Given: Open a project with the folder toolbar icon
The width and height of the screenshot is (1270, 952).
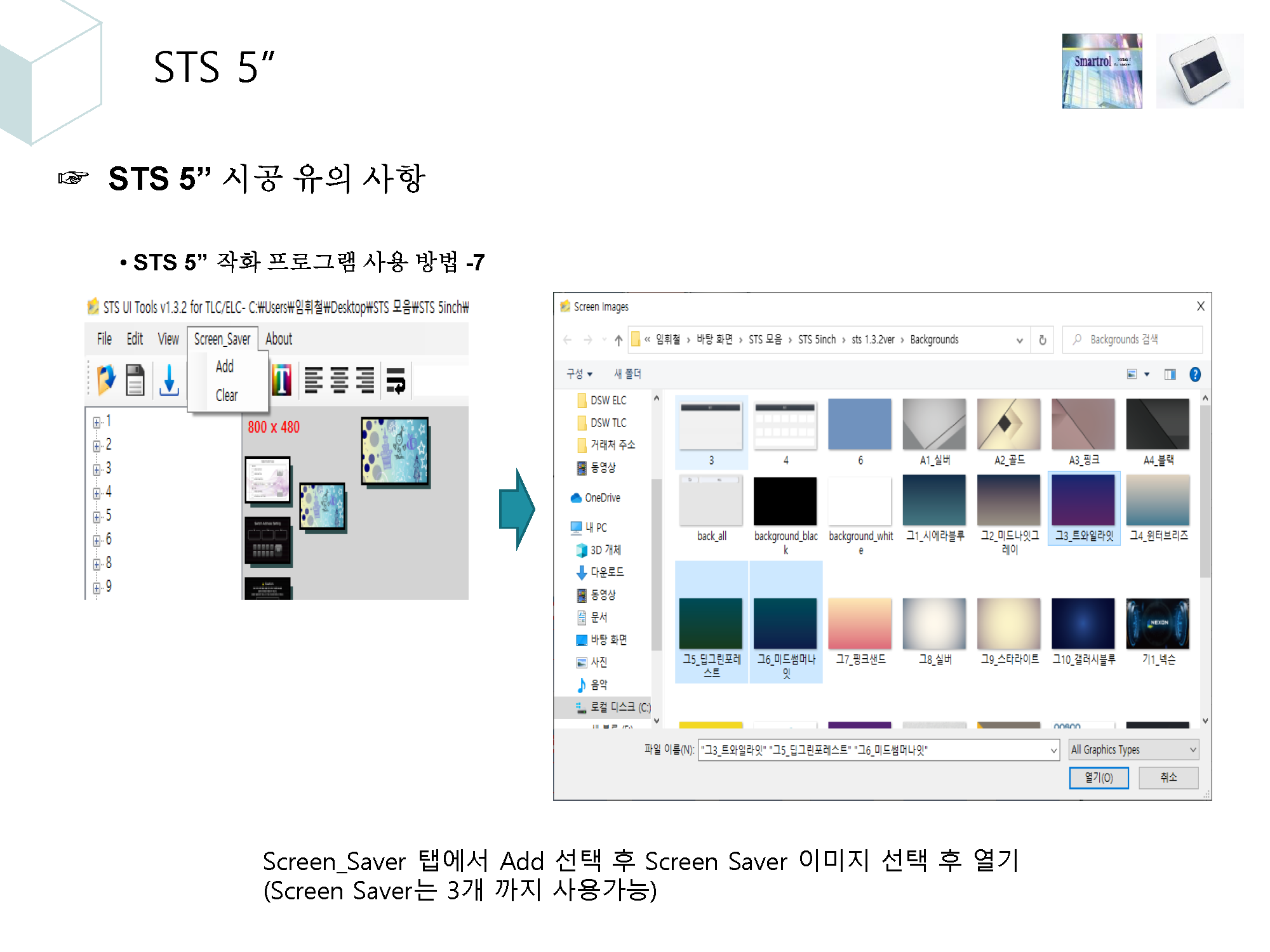Looking at the screenshot, I should [105, 380].
